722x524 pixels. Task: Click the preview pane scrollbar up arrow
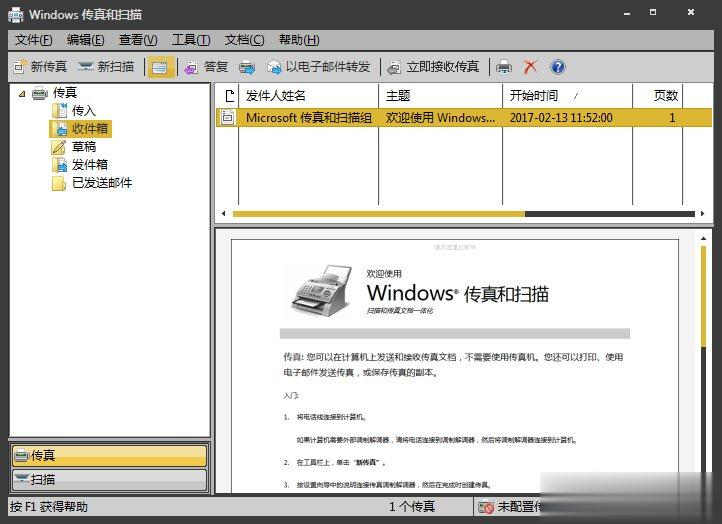coord(704,238)
